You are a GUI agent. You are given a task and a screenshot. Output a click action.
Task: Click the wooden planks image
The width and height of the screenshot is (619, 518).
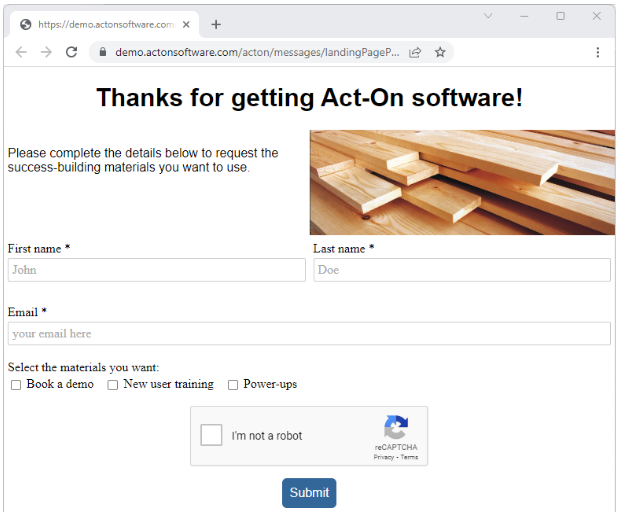pos(462,182)
